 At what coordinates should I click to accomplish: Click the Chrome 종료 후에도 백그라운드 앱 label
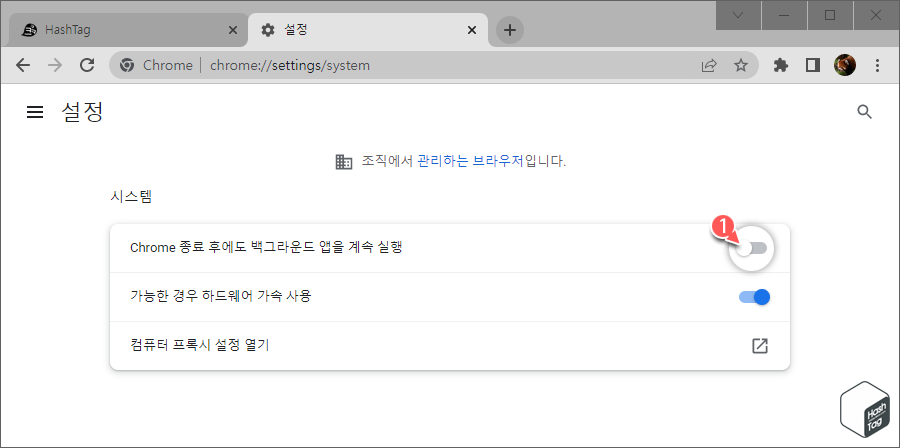point(266,248)
